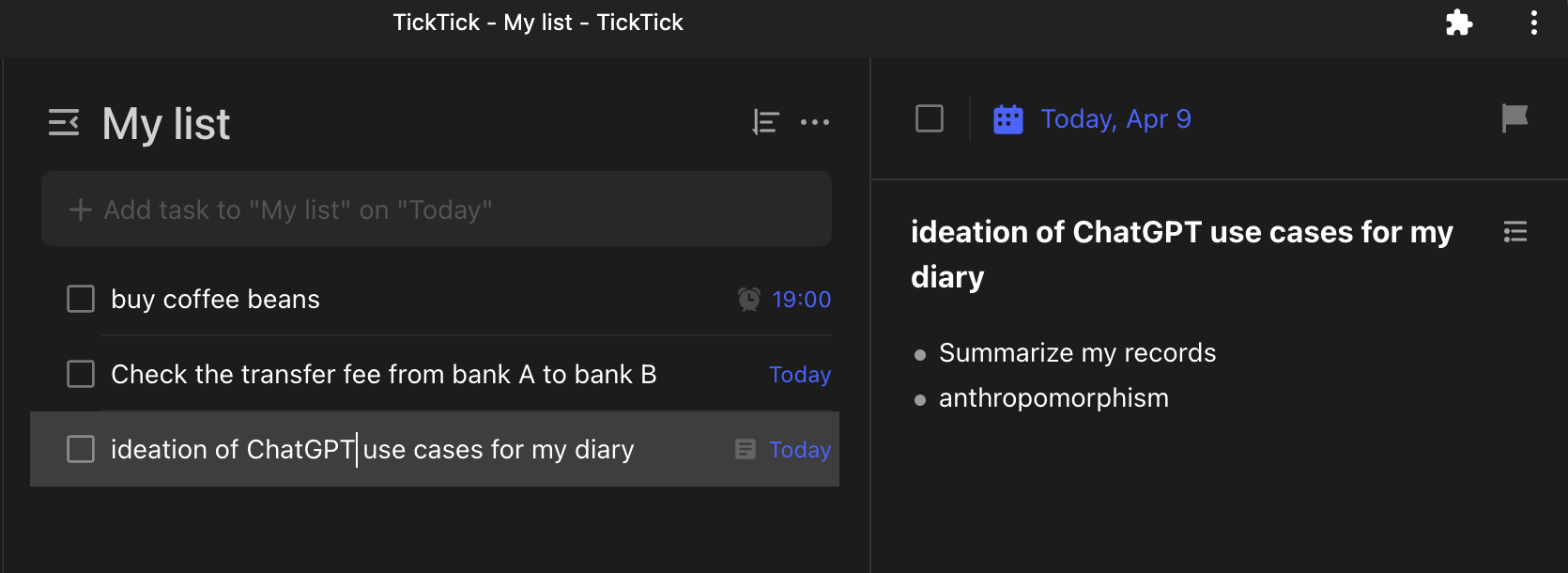Screen dimensions: 1568x573
Task: Click the note icon on the ideation task
Action: coord(745,449)
